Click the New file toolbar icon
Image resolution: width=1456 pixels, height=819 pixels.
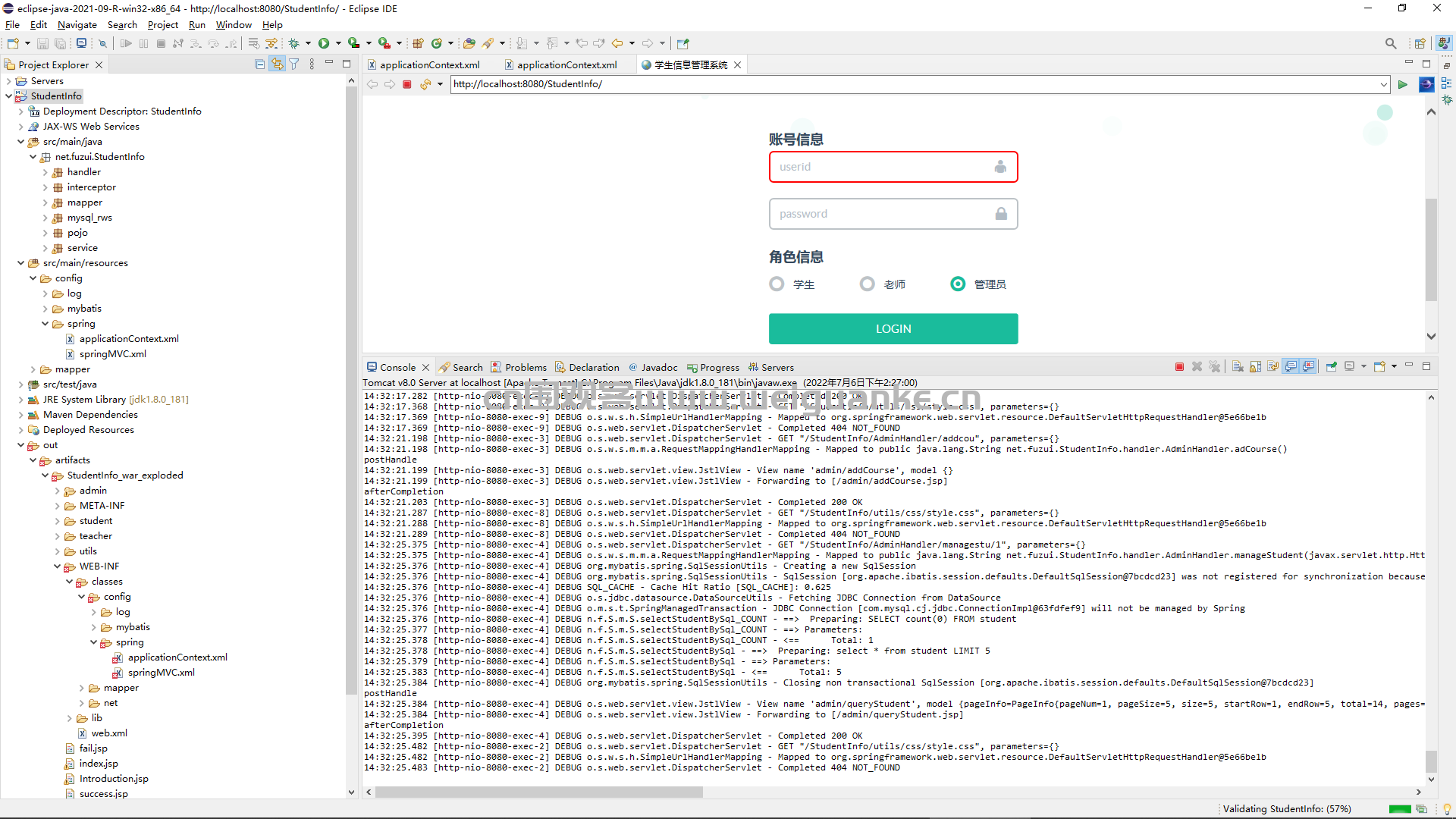point(13,43)
